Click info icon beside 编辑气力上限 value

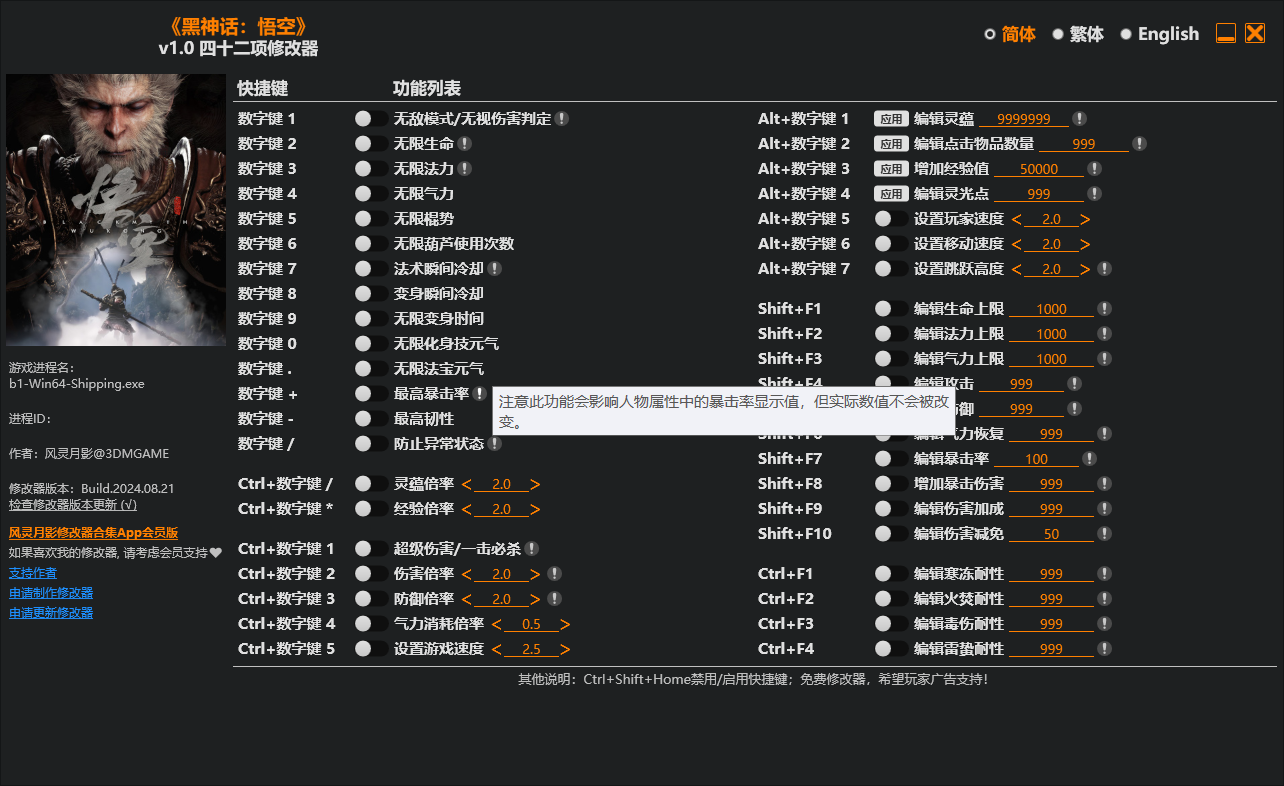1104,359
